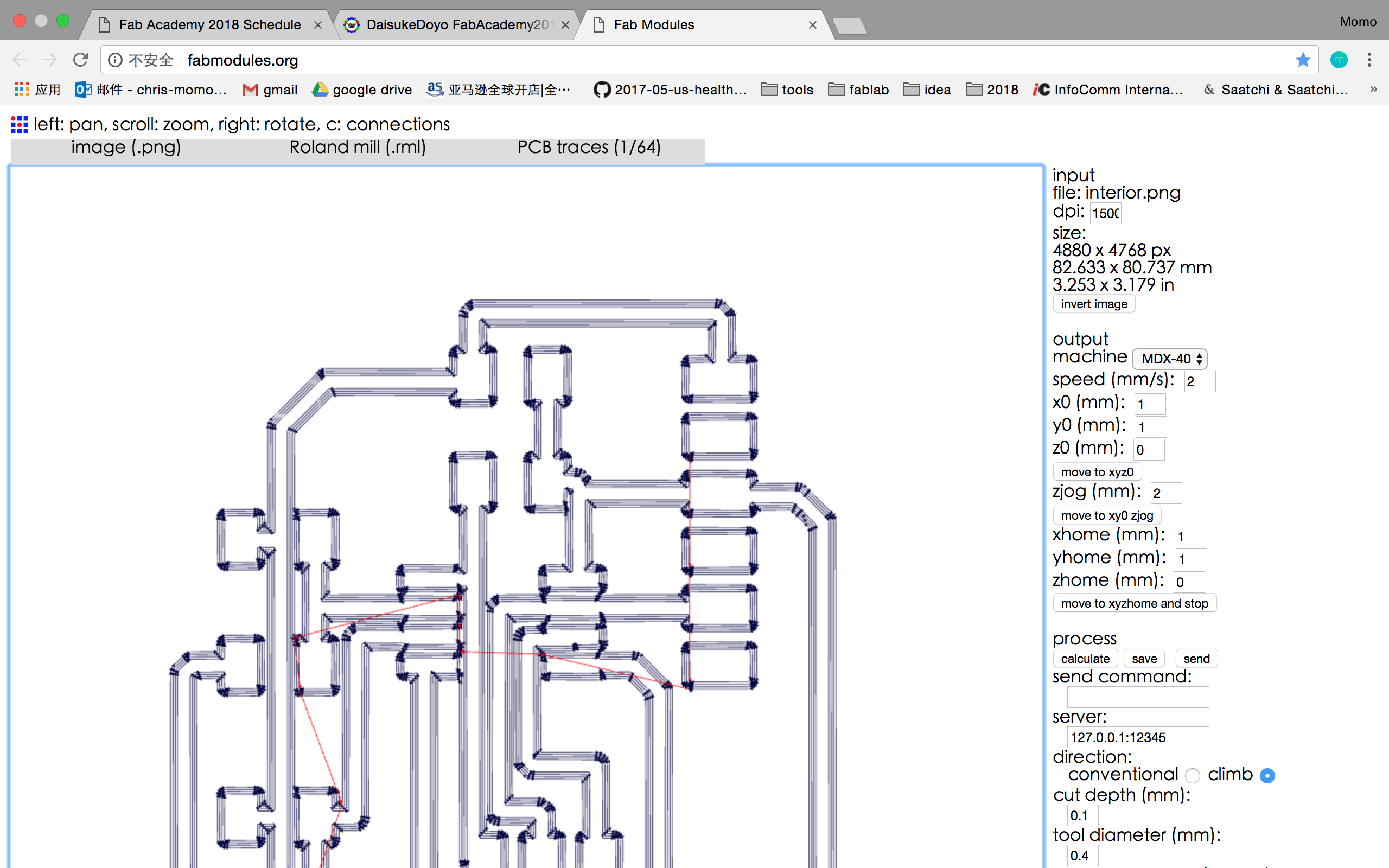Image resolution: width=1389 pixels, height=868 pixels.
Task: Close the Fab Academy 2018 Schedule tab
Action: tap(317, 25)
